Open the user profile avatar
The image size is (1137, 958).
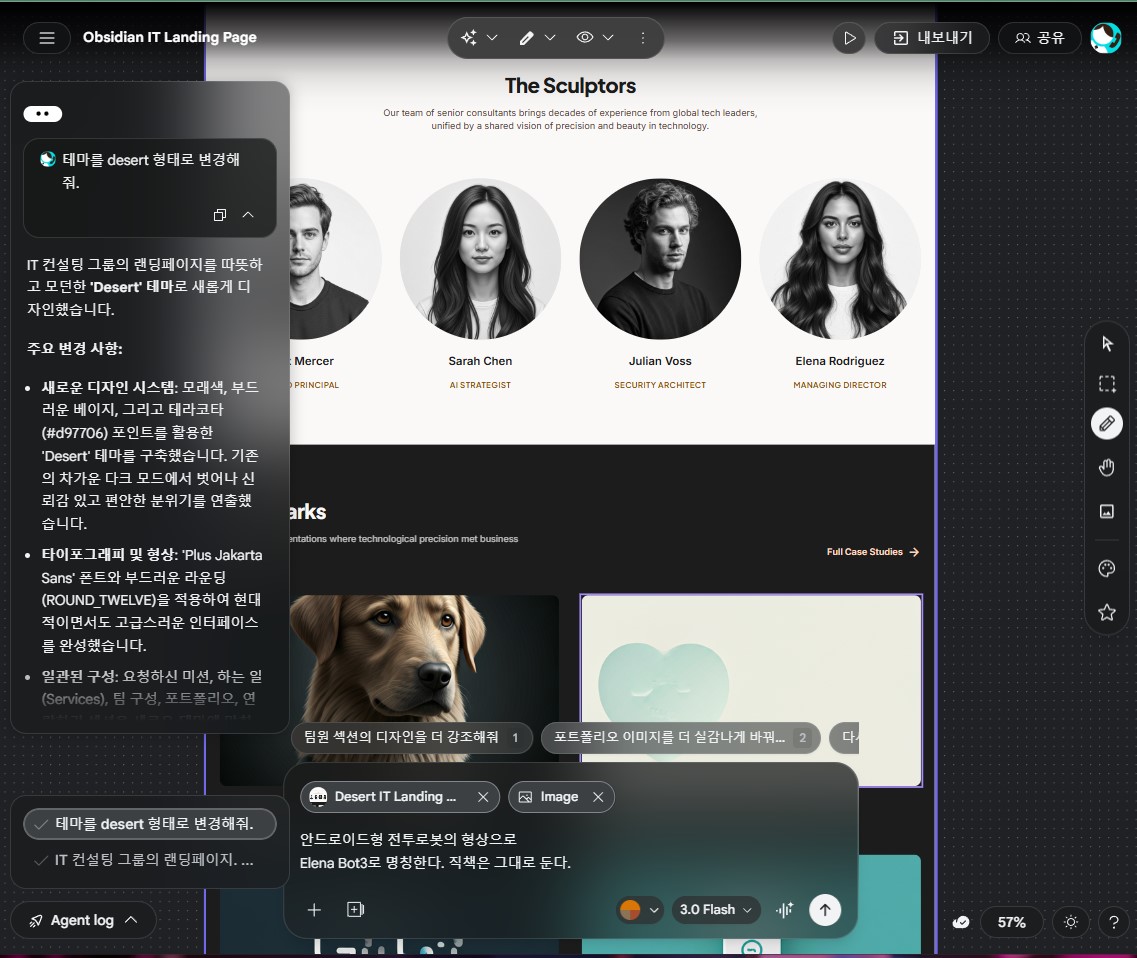click(x=1106, y=38)
